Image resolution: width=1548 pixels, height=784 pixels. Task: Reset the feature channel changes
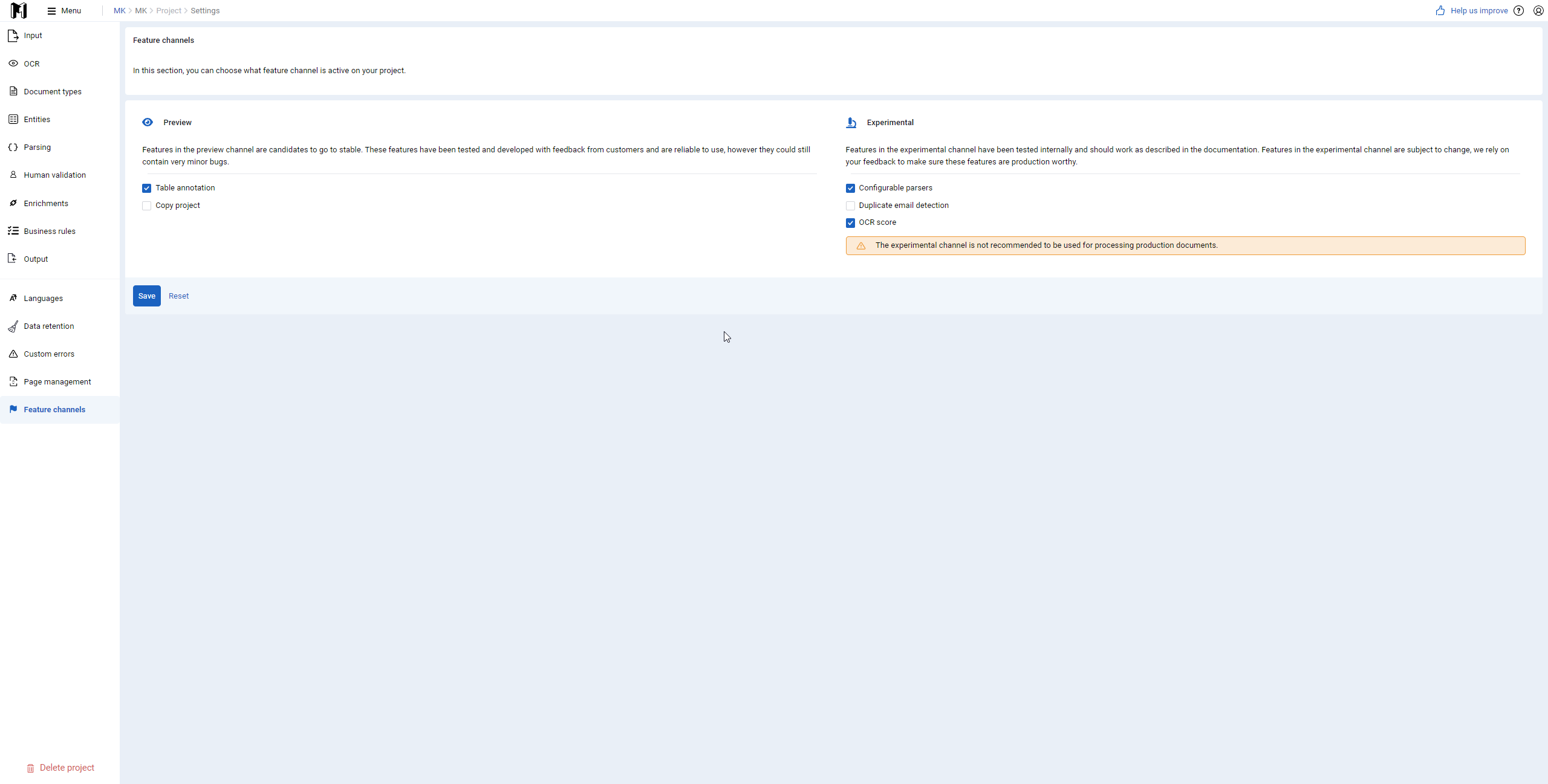(x=178, y=296)
